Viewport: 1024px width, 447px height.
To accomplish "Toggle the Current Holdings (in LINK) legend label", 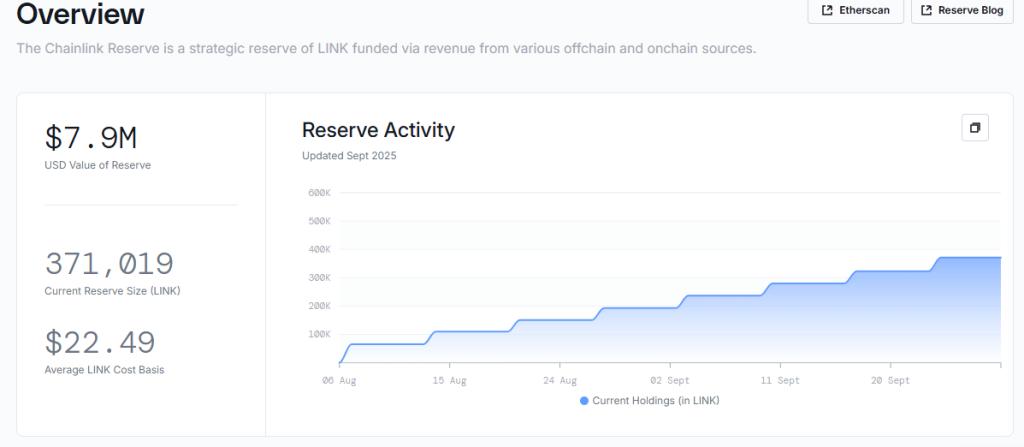I will pos(655,400).
